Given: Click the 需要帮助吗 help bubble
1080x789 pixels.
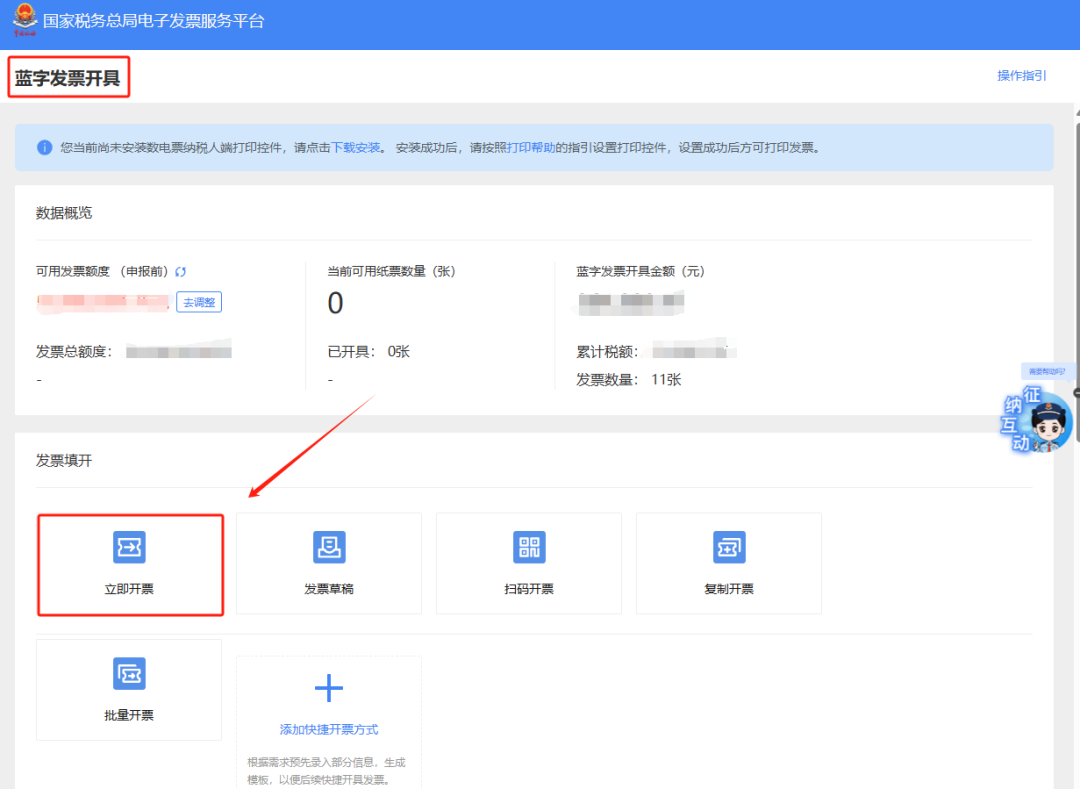Looking at the screenshot, I should pyautogui.click(x=1046, y=371).
